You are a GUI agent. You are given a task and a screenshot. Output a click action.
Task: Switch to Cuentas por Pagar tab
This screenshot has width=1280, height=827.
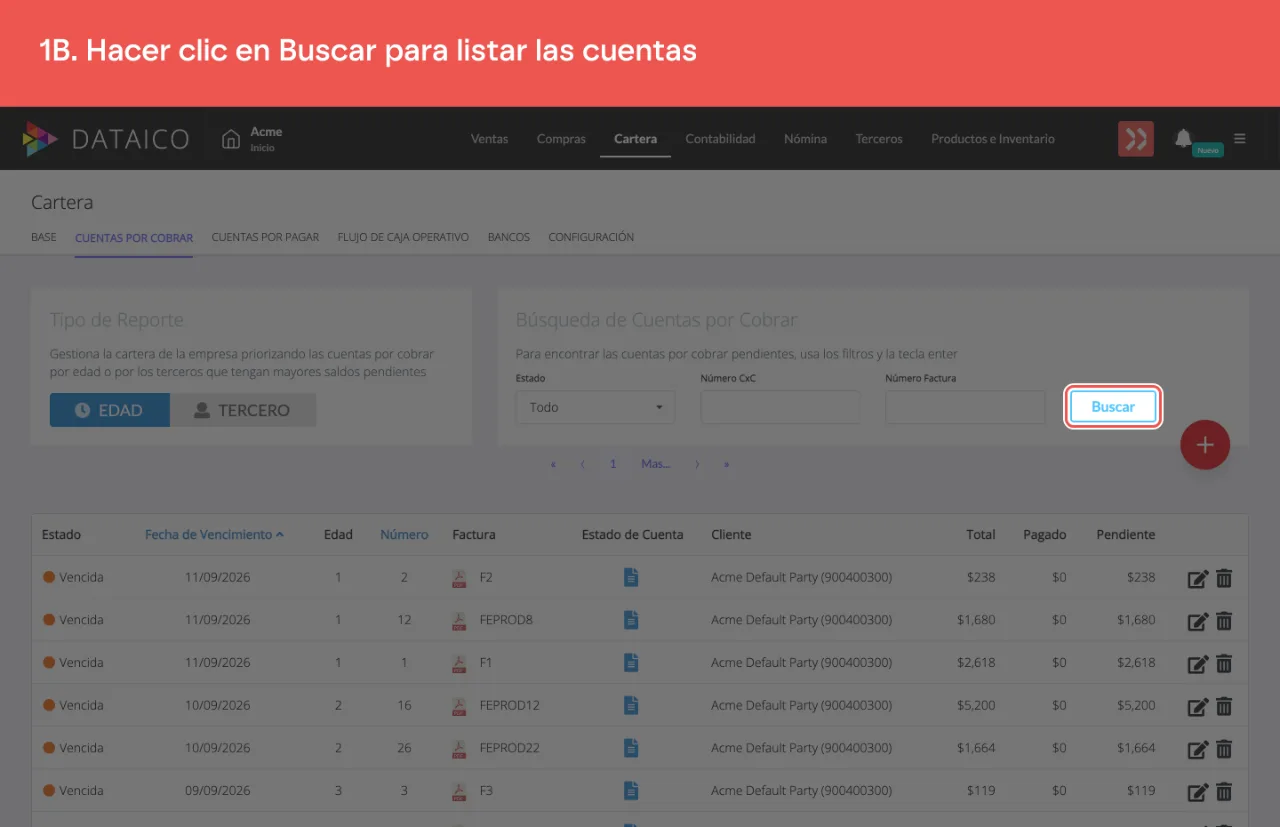(x=265, y=238)
